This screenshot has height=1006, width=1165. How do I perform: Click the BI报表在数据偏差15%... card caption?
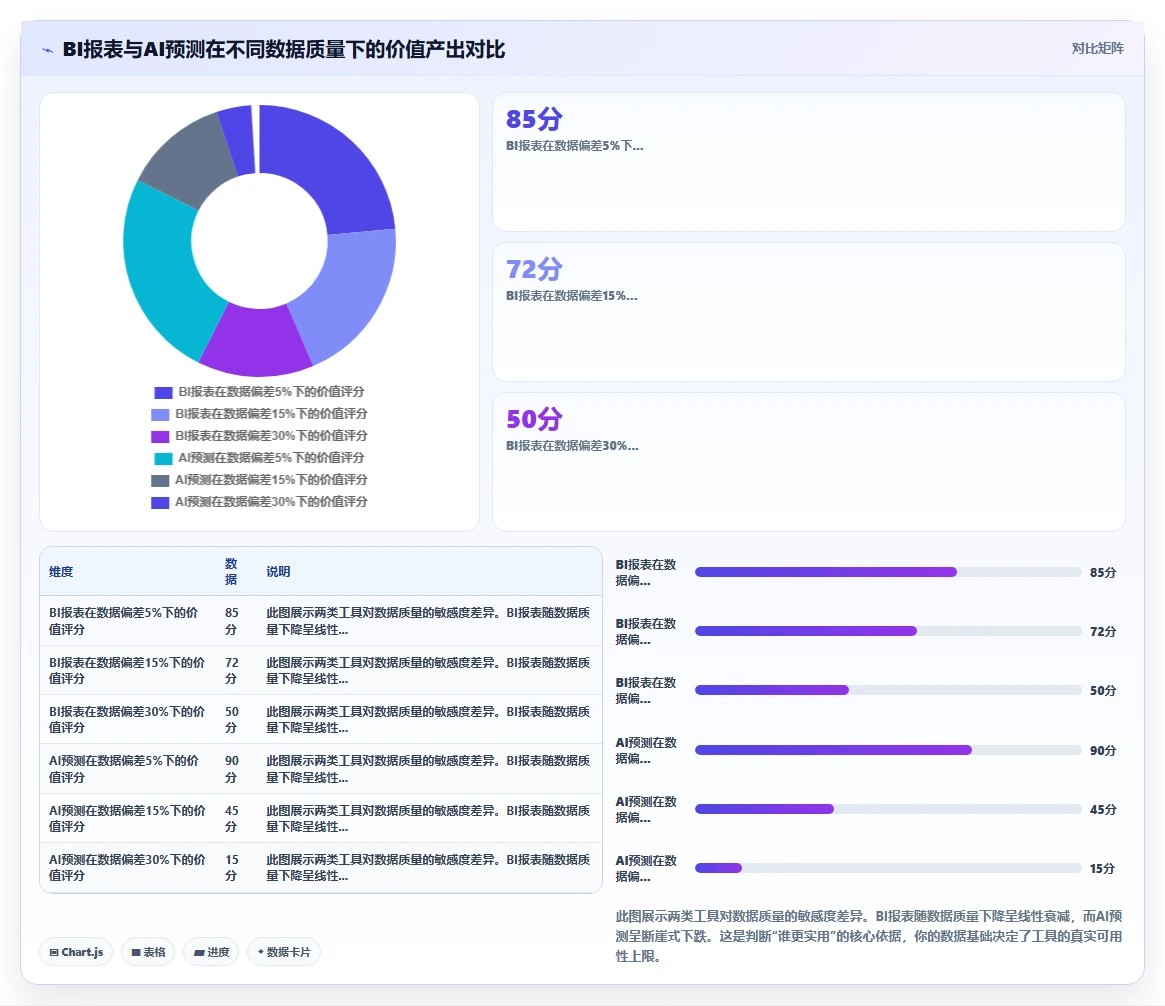coord(571,296)
